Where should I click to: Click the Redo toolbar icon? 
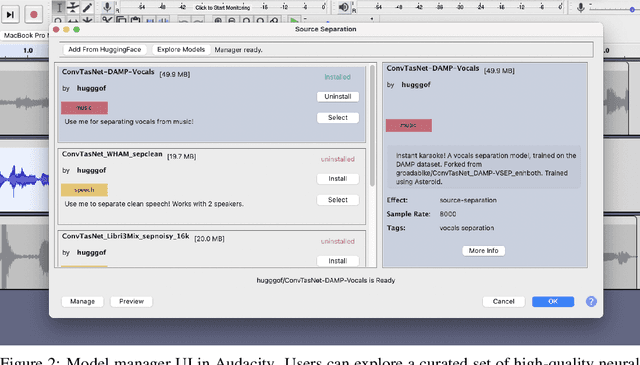pos(198,20)
